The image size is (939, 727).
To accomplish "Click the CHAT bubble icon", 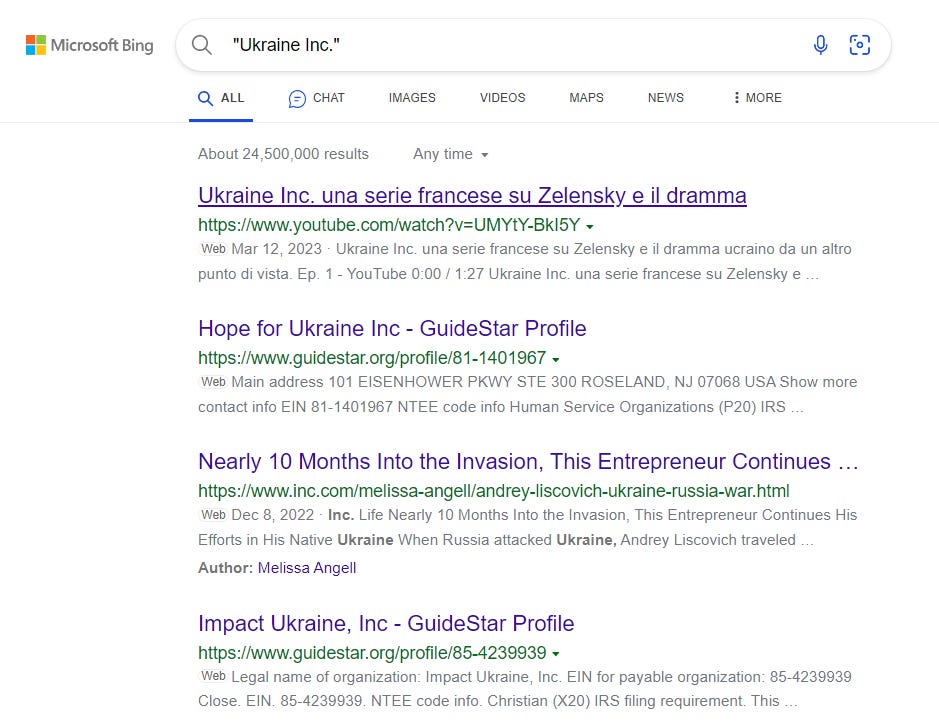I will (297, 99).
